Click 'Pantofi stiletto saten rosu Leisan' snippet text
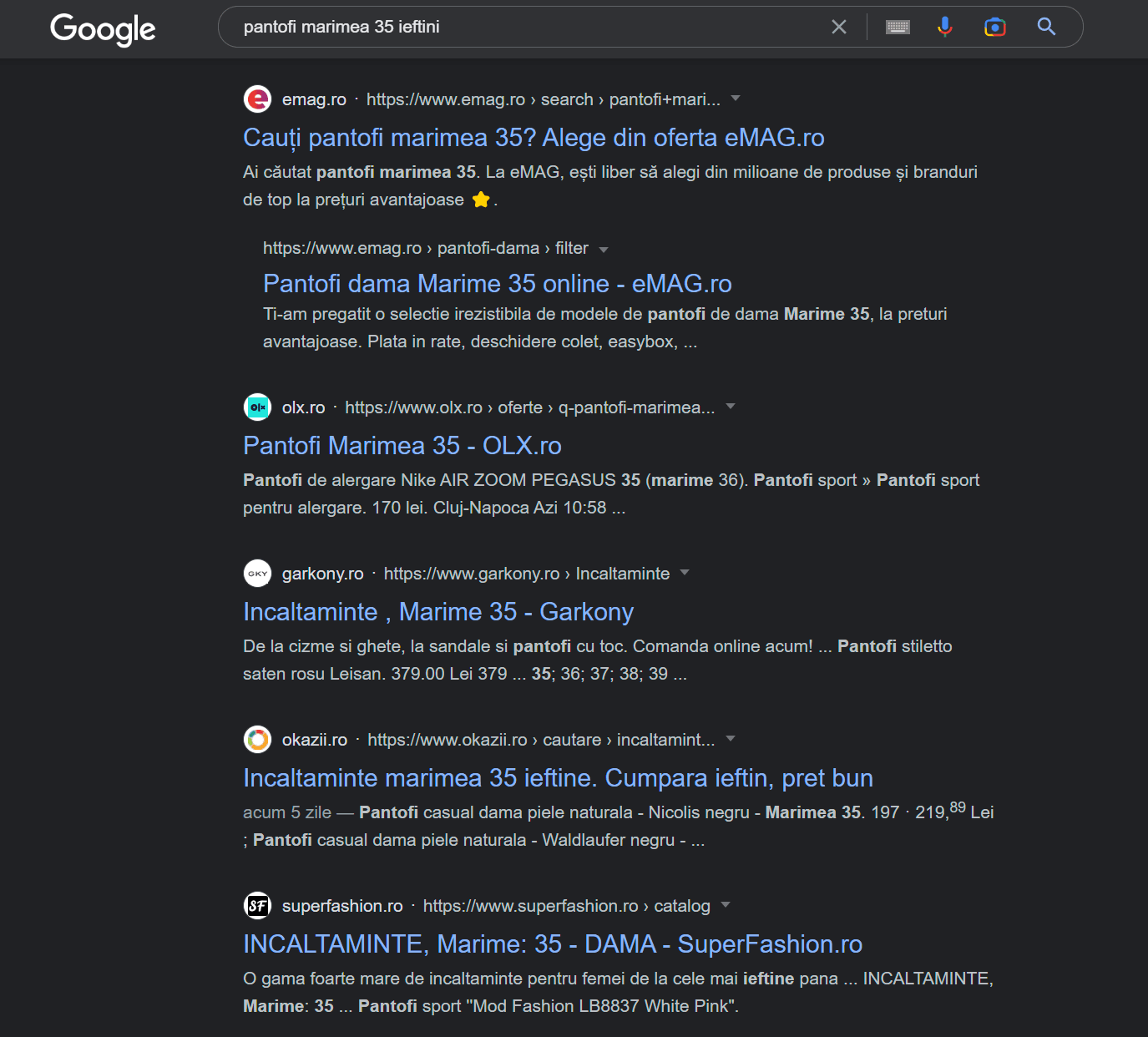The height and width of the screenshot is (1037, 1148). tap(598, 660)
